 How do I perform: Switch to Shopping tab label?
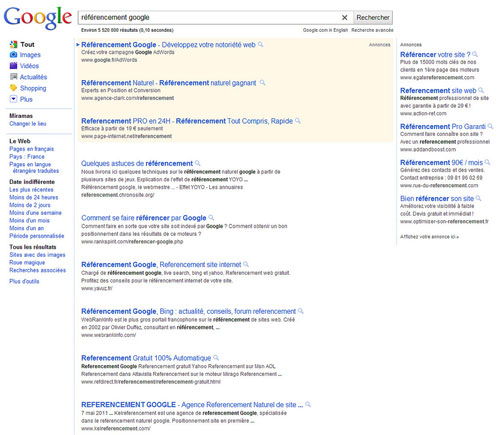33,88
